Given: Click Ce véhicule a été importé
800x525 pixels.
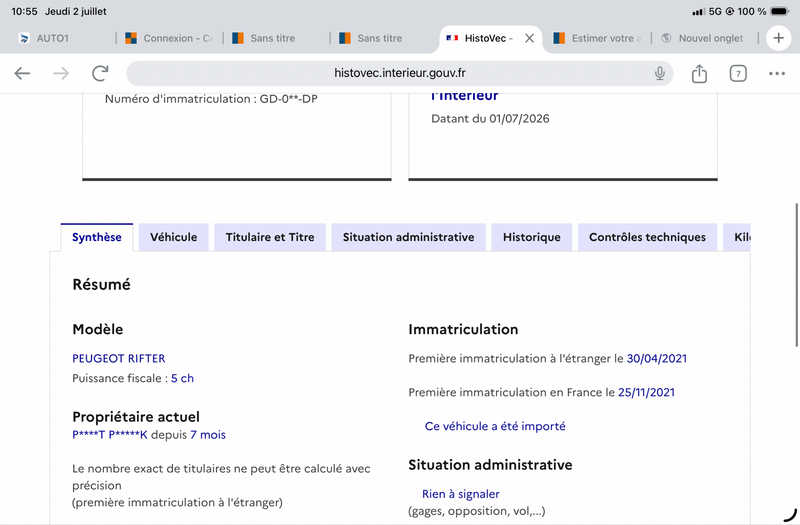Looking at the screenshot, I should coord(495,426).
